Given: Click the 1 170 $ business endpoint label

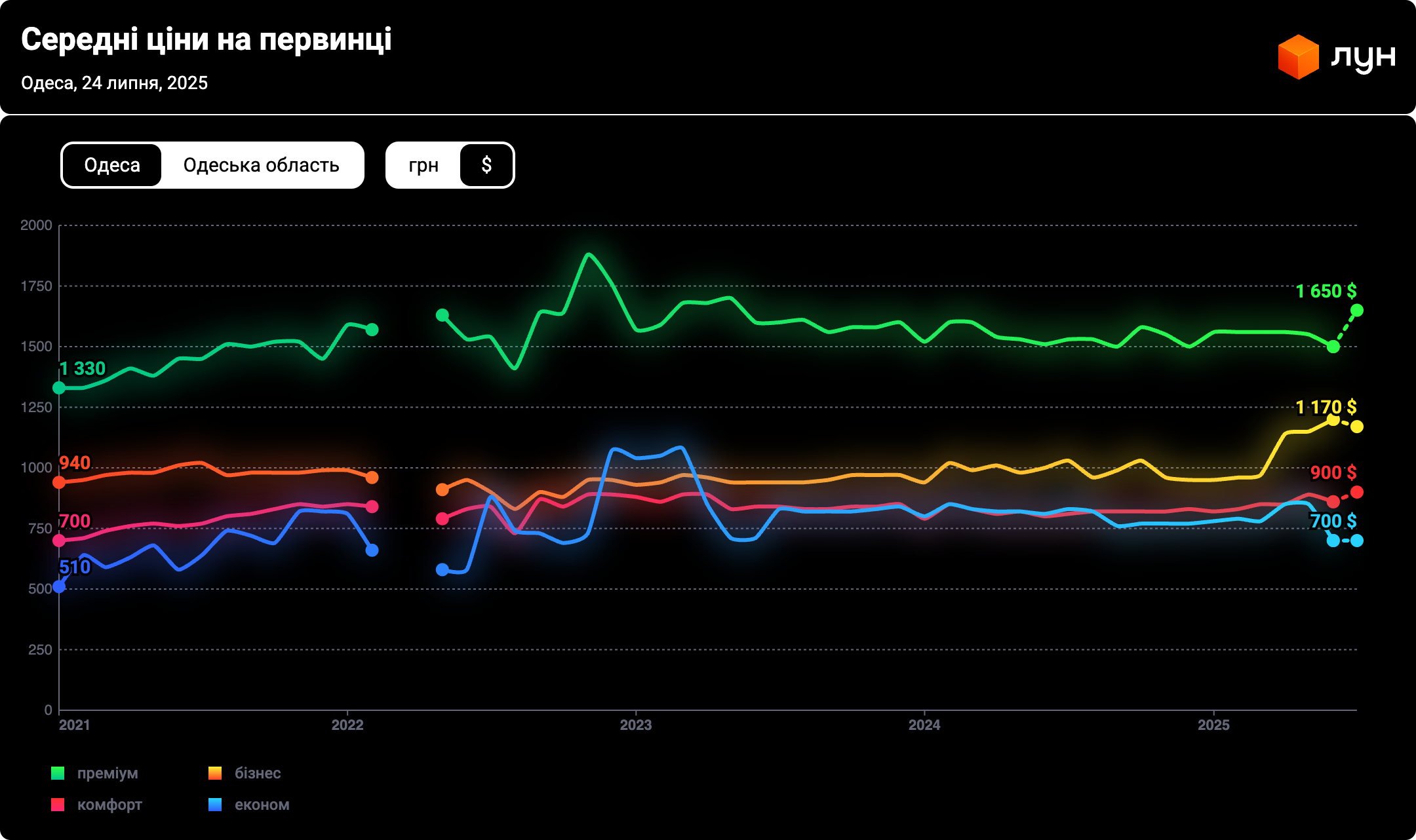Looking at the screenshot, I should tap(1326, 408).
